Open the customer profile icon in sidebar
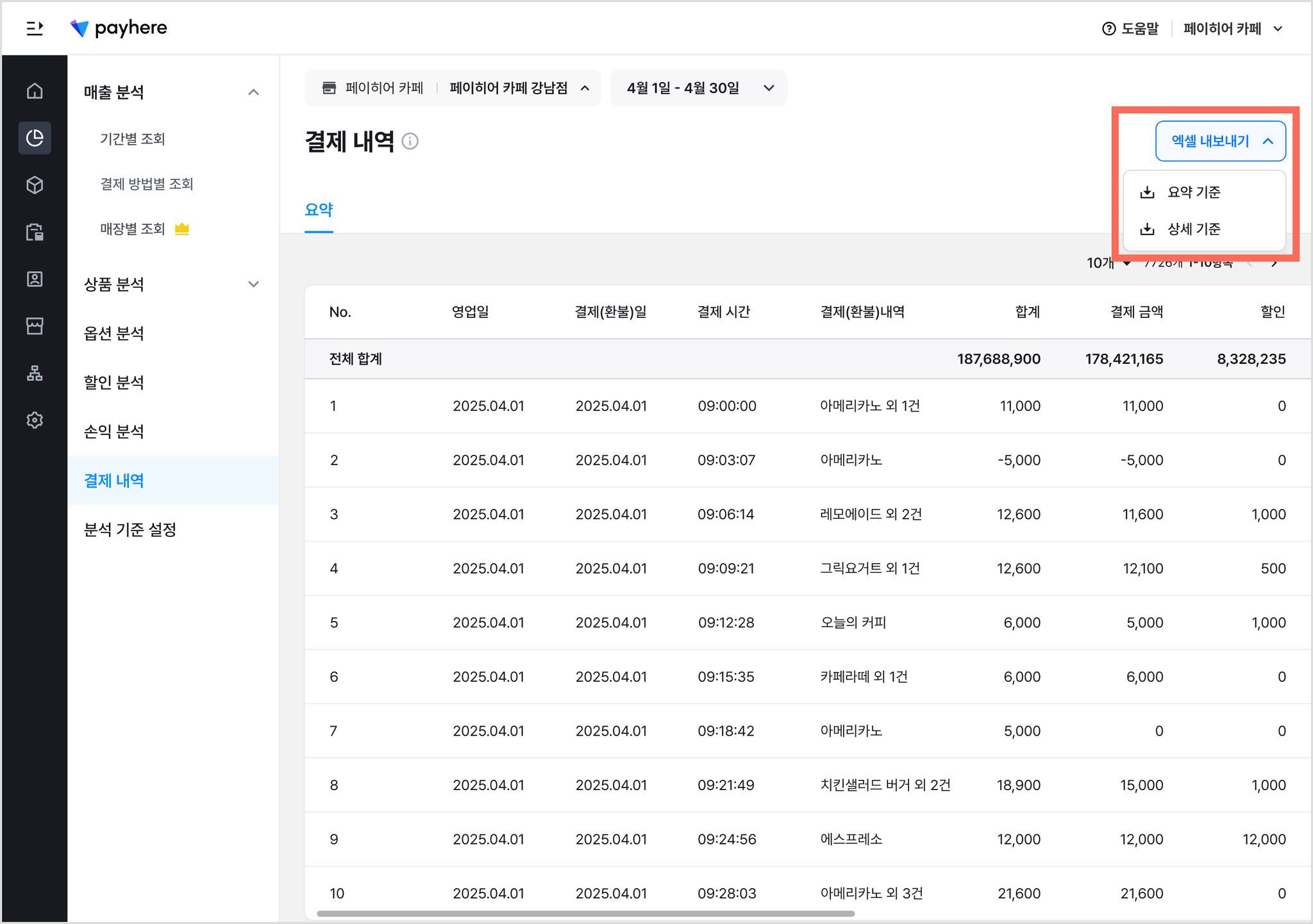This screenshot has height=924, width=1313. click(35, 279)
